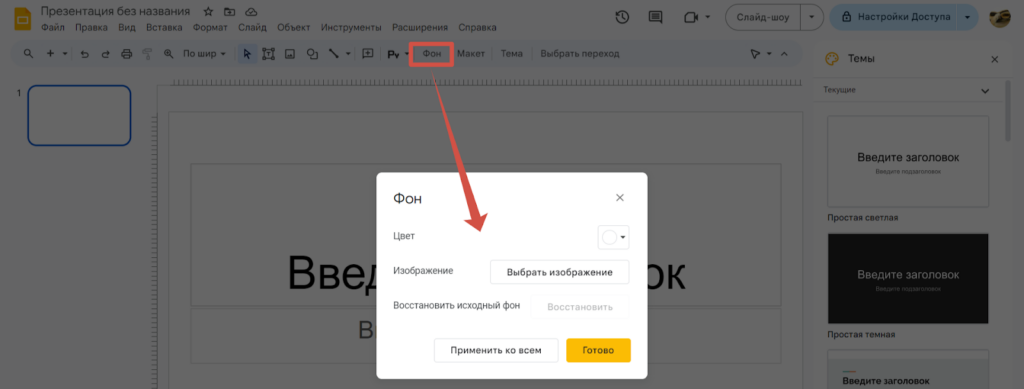Image resolution: width=1024 pixels, height=389 pixels.
Task: Open the Слайд menu
Action: tap(252, 27)
